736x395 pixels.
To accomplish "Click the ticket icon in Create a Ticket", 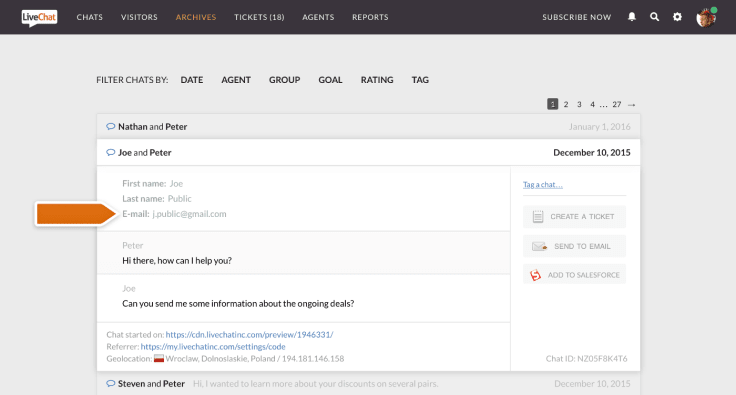I will click(538, 217).
